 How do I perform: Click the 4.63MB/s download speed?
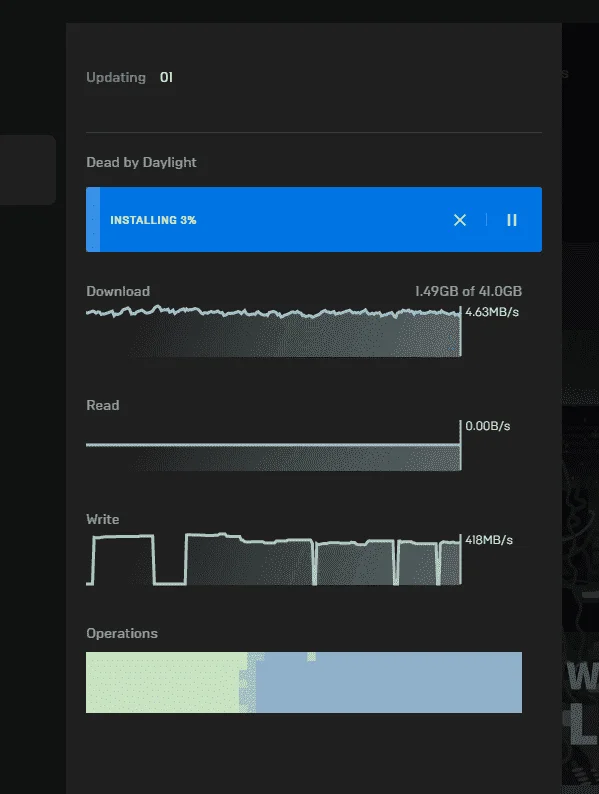click(x=492, y=312)
